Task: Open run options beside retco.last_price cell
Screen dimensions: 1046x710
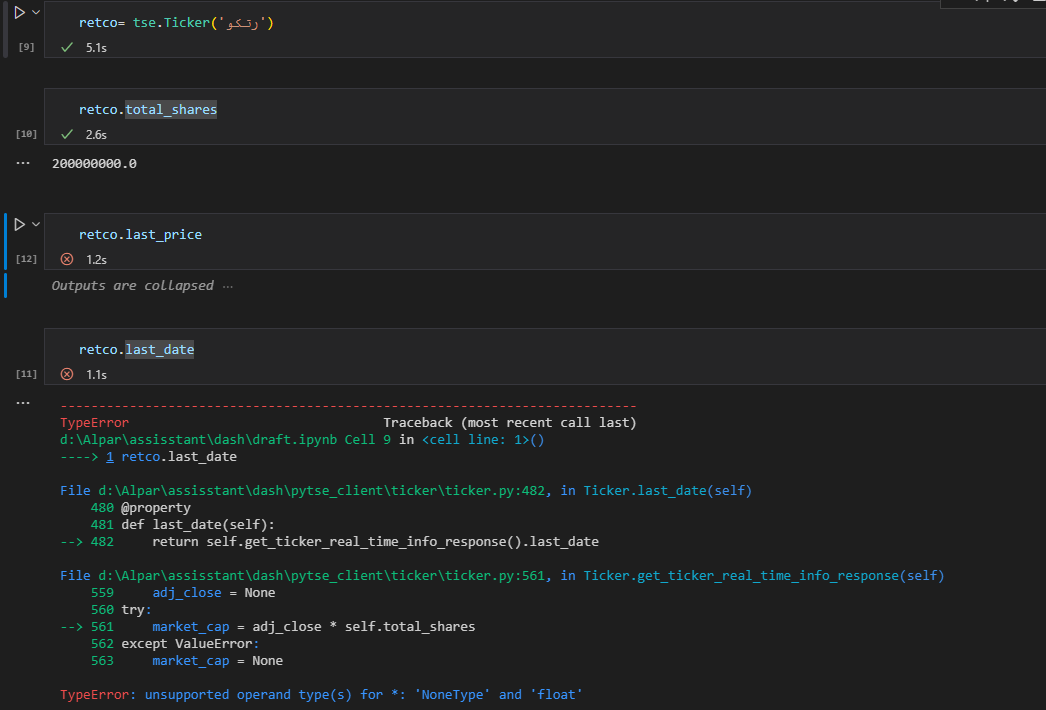Action: click(36, 224)
